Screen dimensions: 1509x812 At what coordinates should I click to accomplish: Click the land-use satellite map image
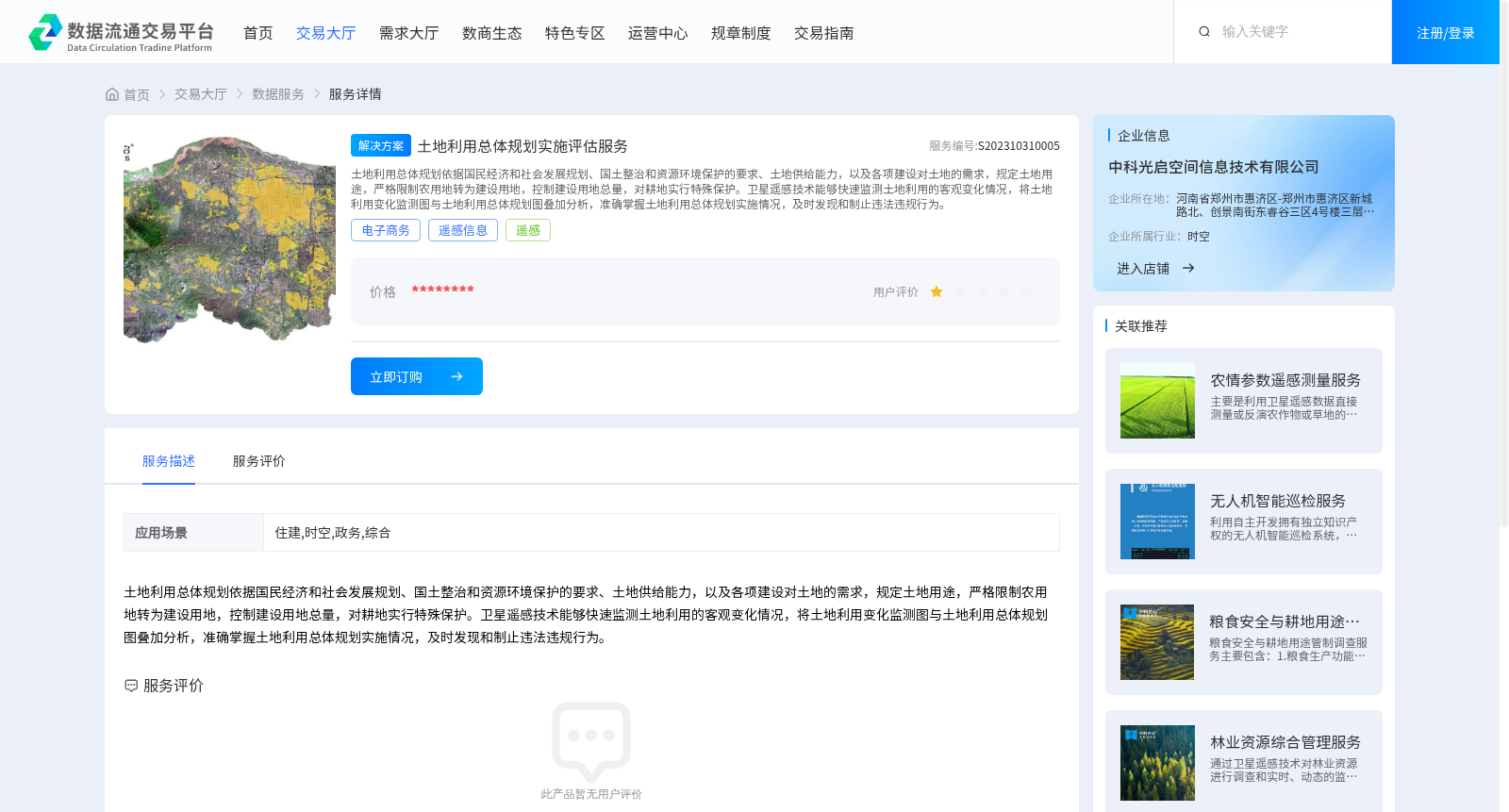coord(229,240)
